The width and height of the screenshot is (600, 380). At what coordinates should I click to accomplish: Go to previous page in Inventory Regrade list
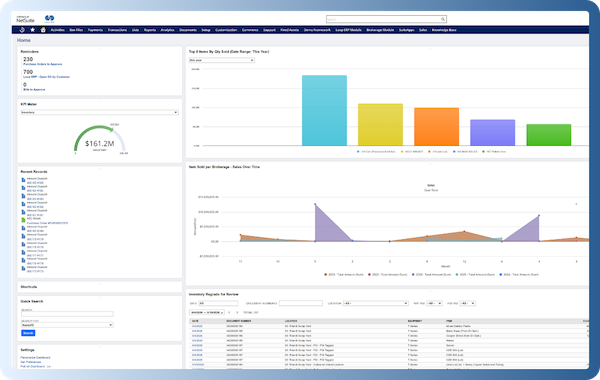(x=229, y=313)
